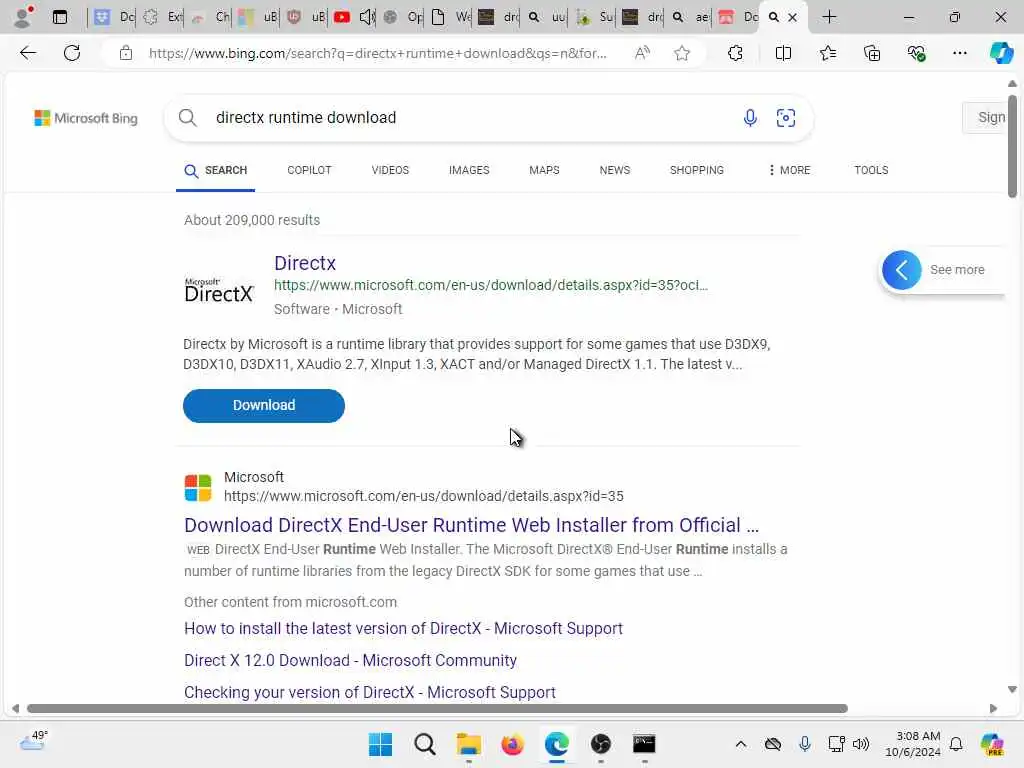This screenshot has height=768, width=1024.
Task: Open visual search camera icon
Action: [x=786, y=118]
